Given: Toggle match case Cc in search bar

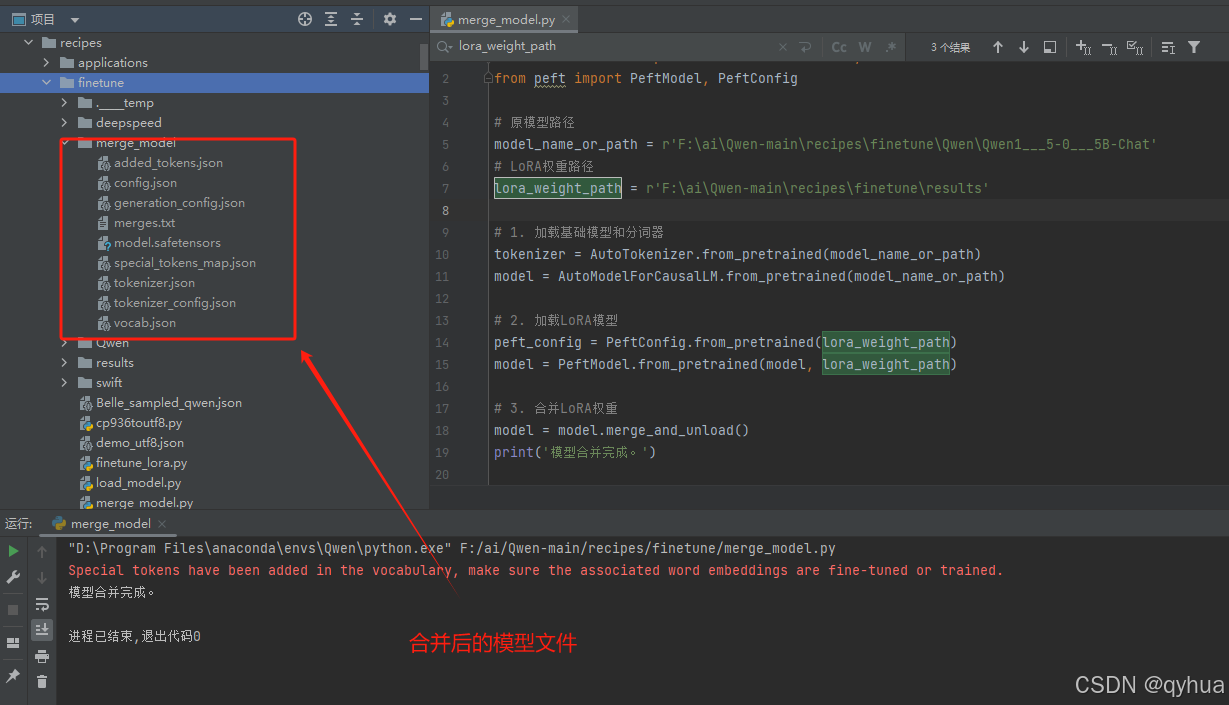Looking at the screenshot, I should click(839, 47).
